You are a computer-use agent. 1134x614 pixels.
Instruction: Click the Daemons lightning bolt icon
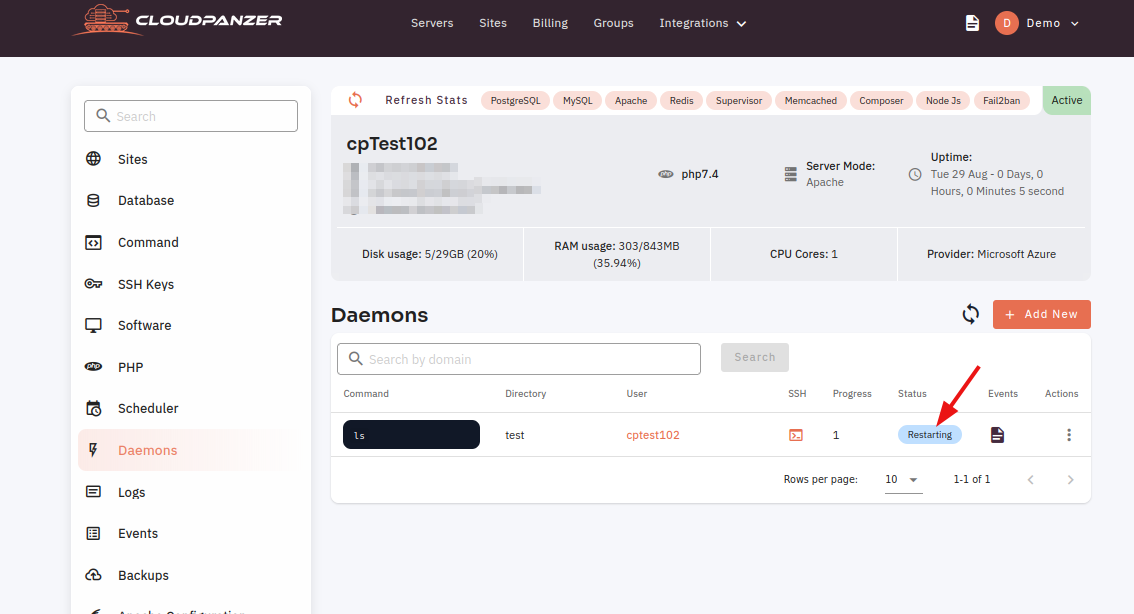[93, 450]
